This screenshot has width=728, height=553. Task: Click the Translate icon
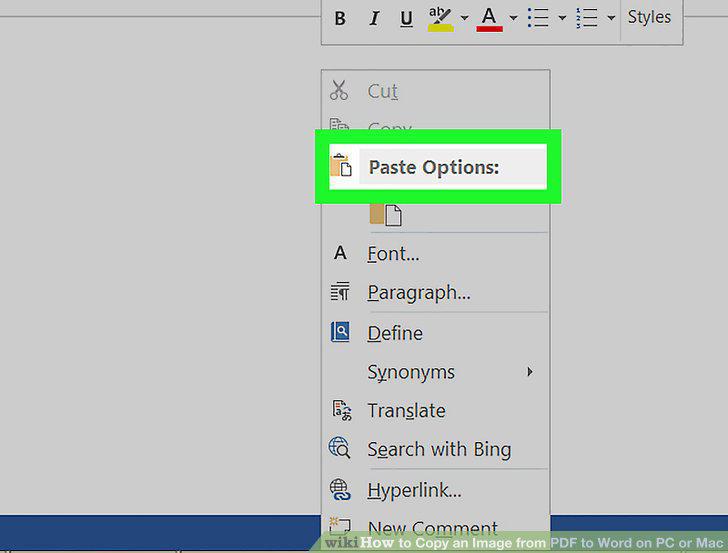click(x=342, y=410)
